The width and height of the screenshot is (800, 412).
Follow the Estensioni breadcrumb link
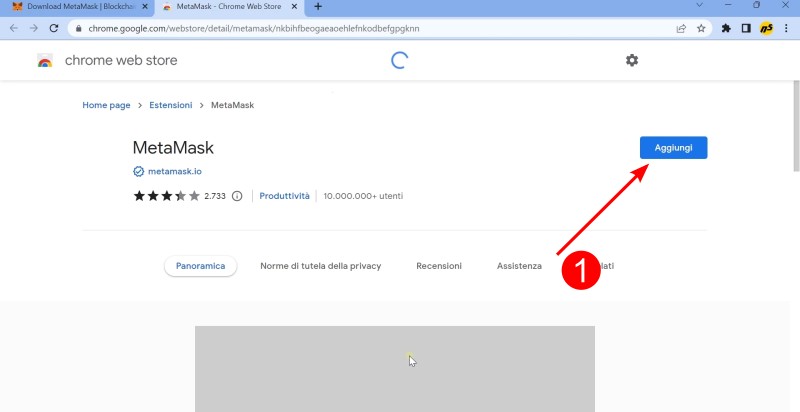click(x=170, y=105)
